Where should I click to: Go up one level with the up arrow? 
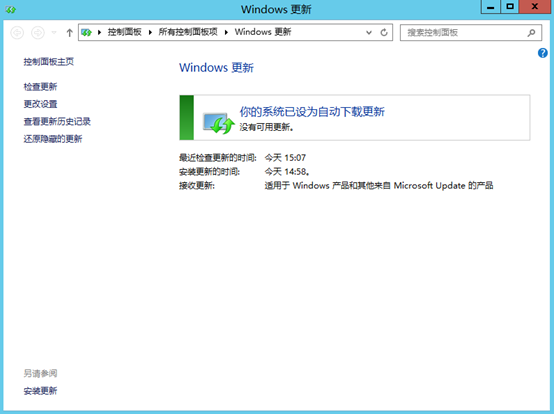coord(70,33)
